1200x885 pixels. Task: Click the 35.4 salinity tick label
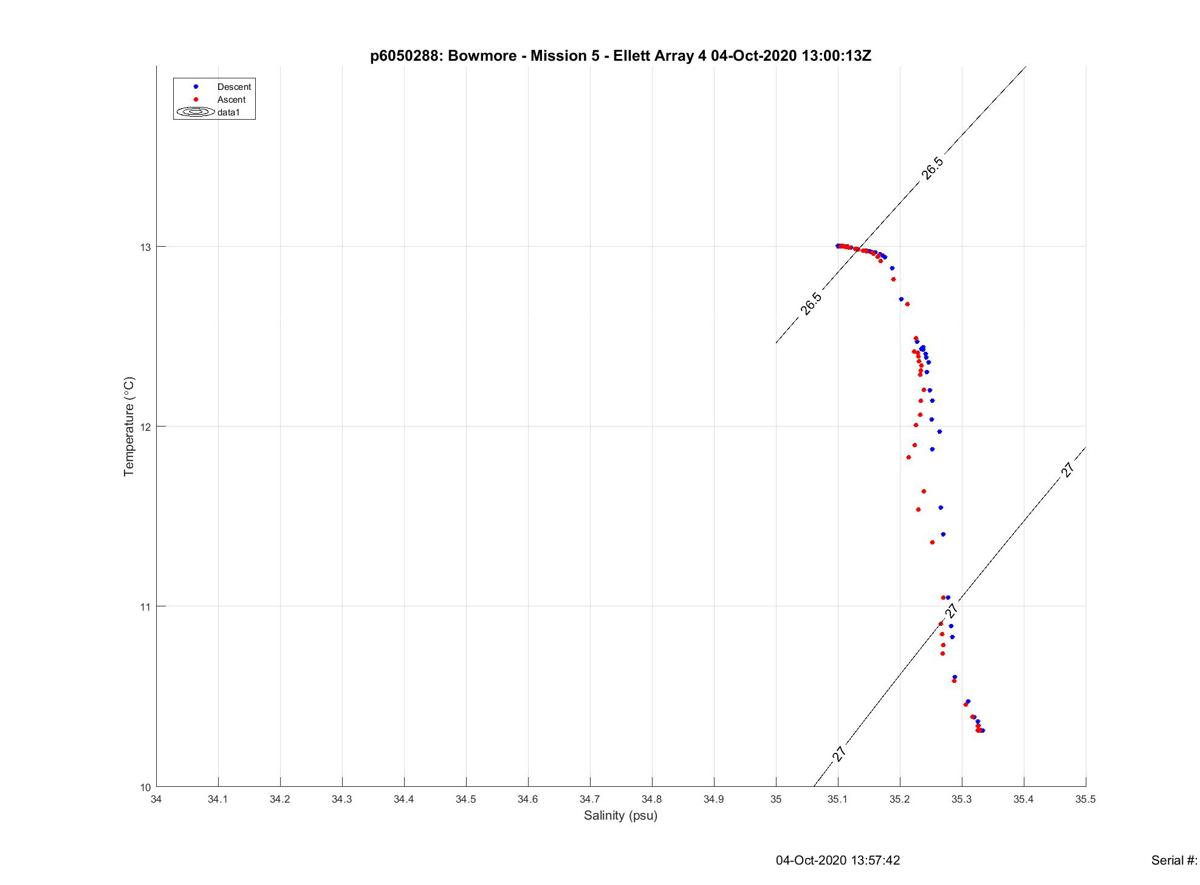[x=1024, y=799]
